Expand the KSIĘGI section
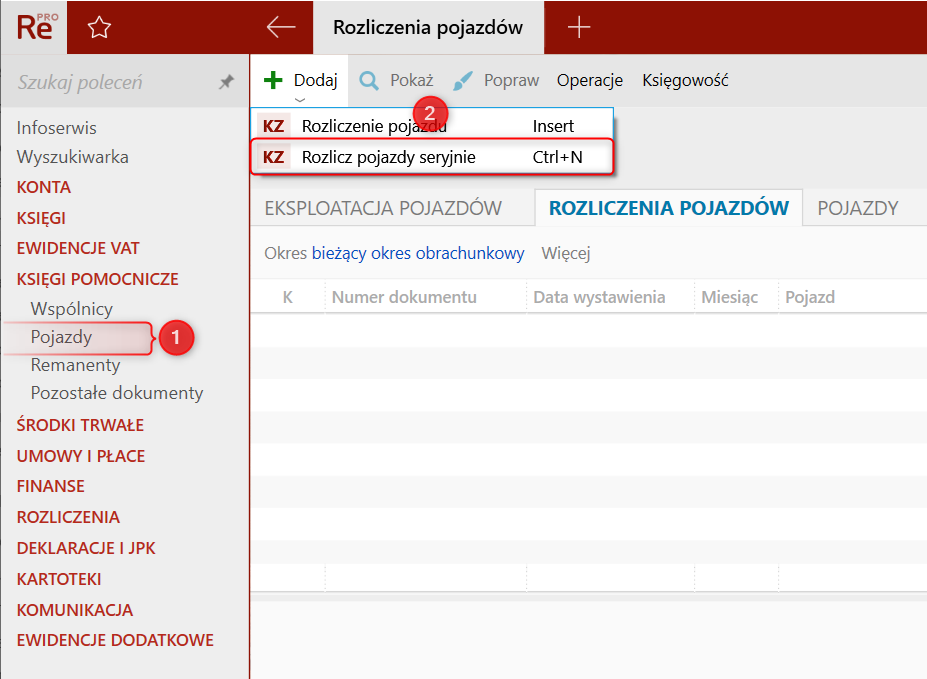 [x=41, y=218]
